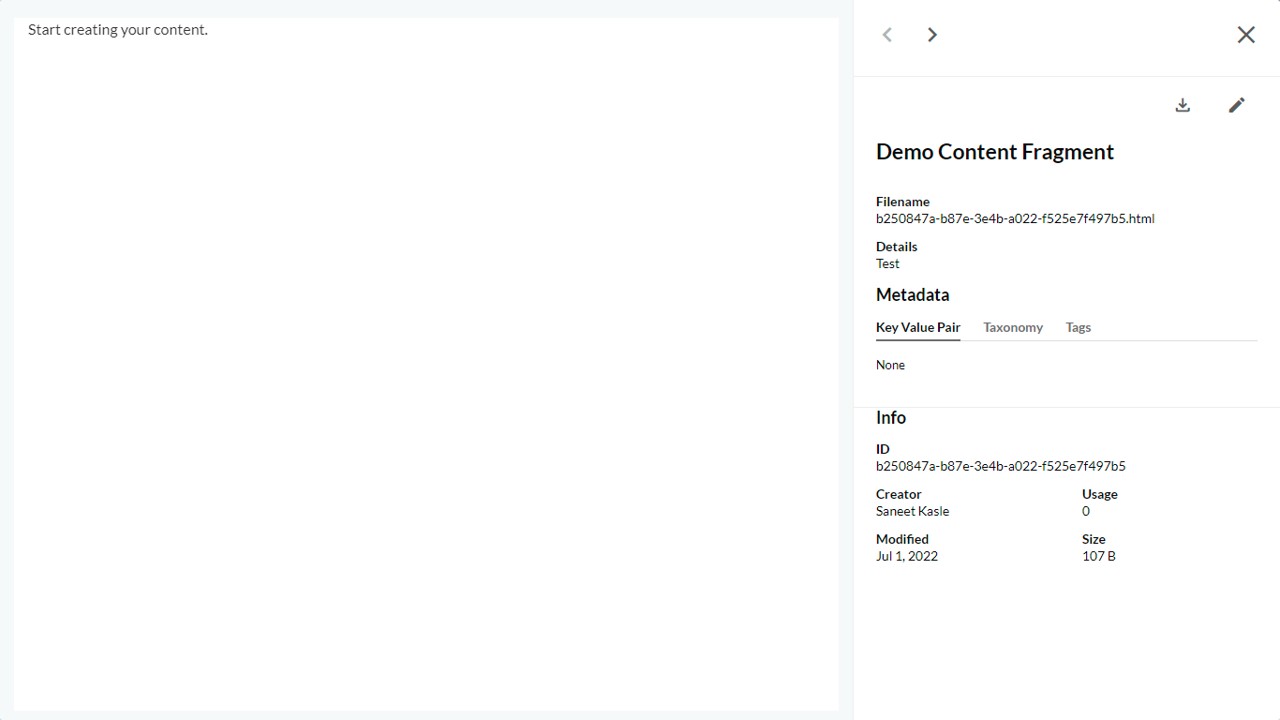Click the 'Start creating your content.' text

tap(118, 30)
